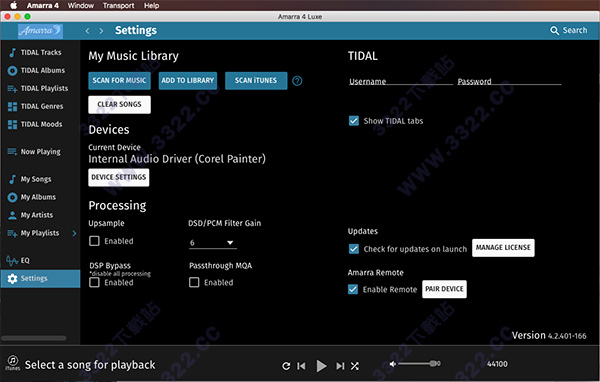
Task: Click the TIDAL Password field
Action: pyautogui.click(x=509, y=81)
